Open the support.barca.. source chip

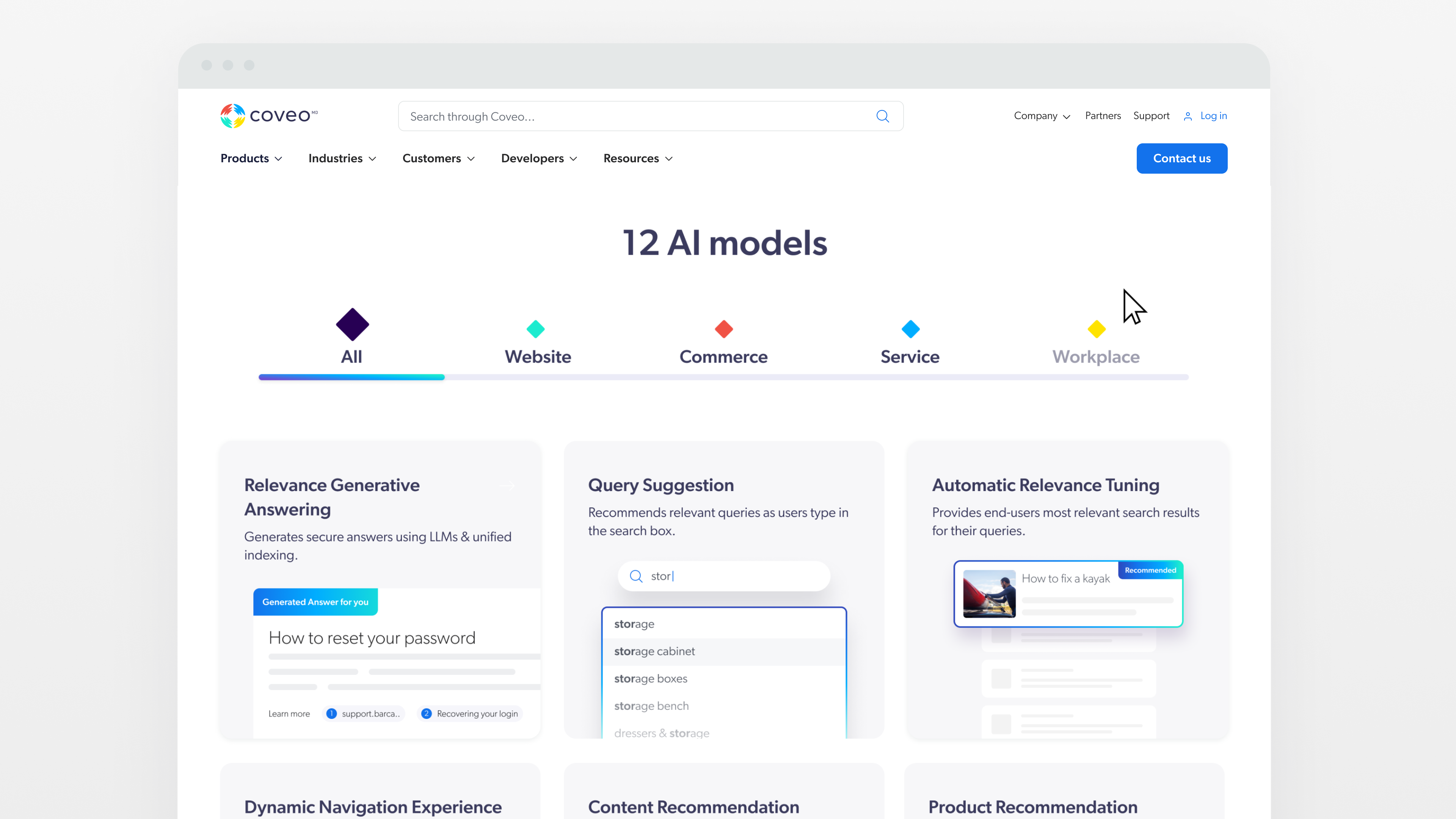(x=364, y=714)
